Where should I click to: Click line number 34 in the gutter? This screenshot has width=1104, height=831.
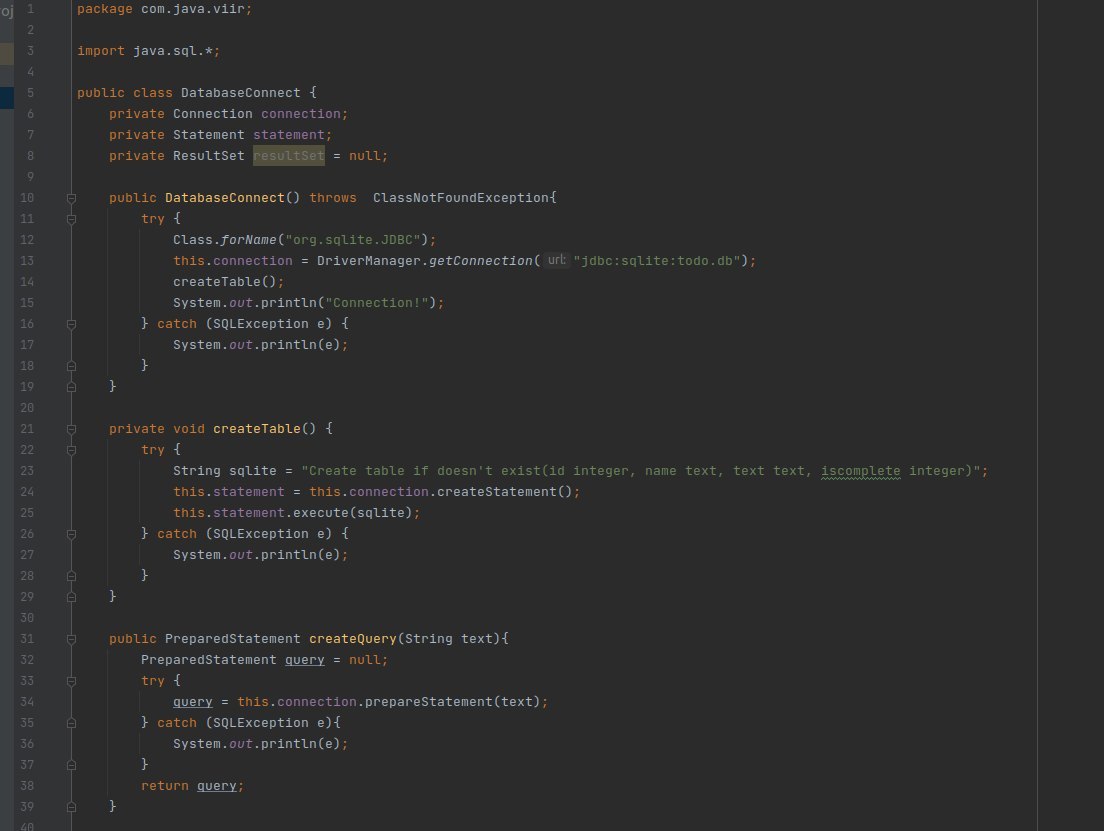pos(27,702)
